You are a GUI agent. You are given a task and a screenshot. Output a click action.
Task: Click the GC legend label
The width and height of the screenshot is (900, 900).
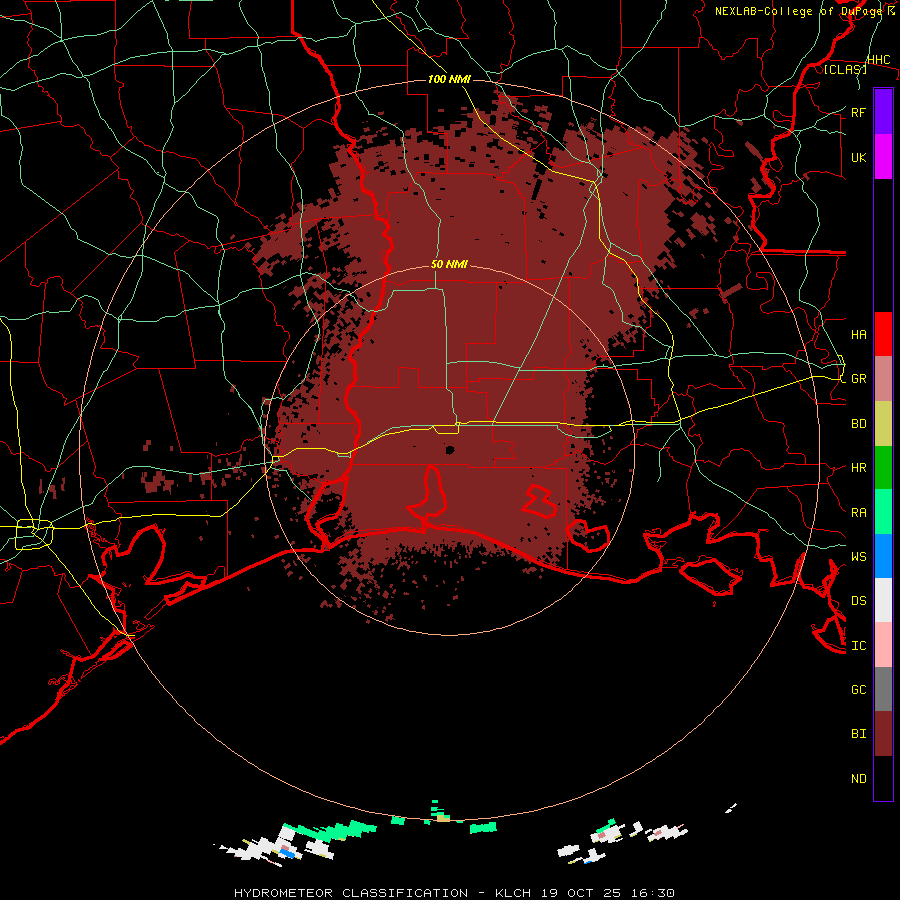858,689
